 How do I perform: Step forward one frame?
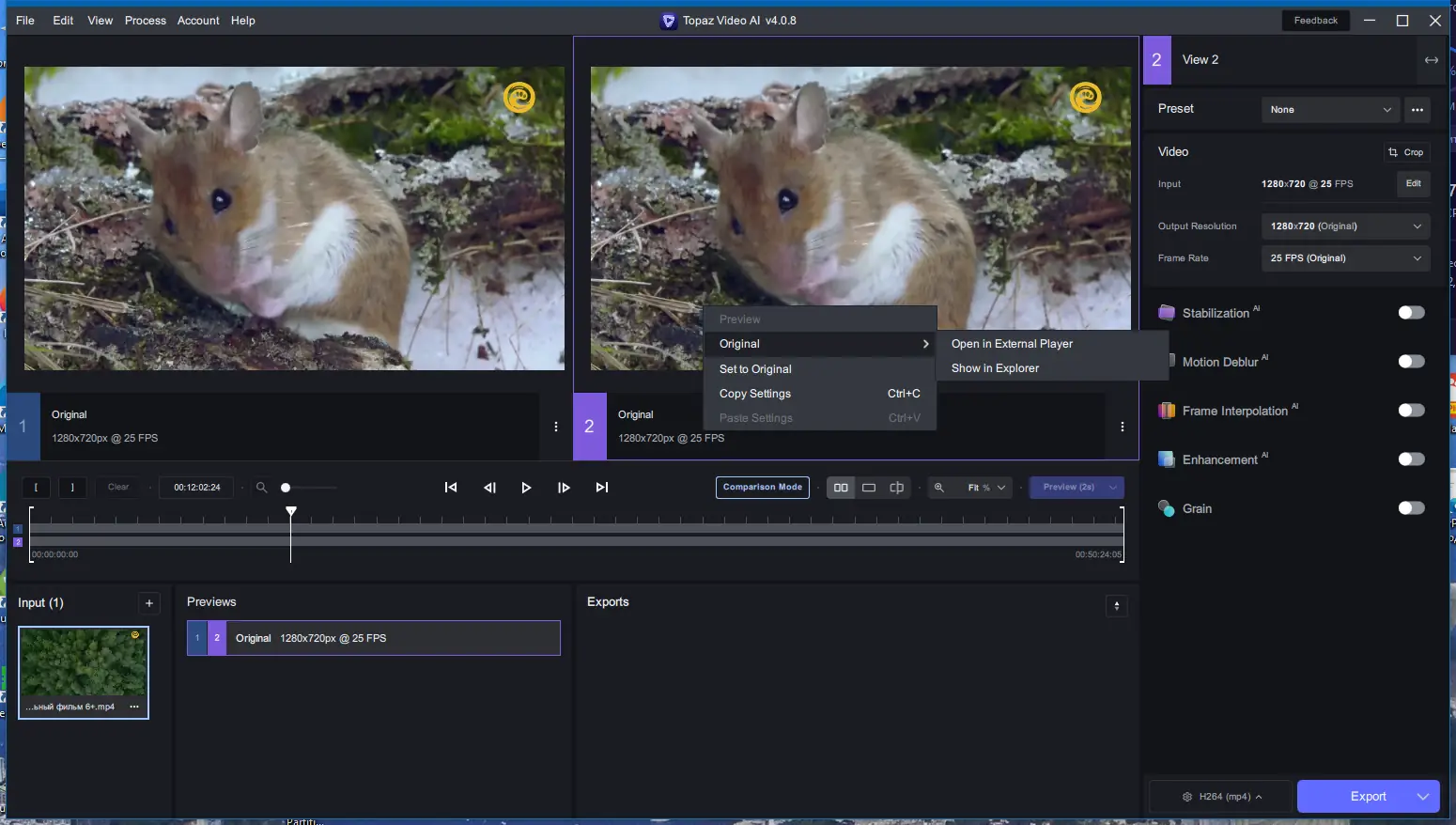pyautogui.click(x=564, y=488)
